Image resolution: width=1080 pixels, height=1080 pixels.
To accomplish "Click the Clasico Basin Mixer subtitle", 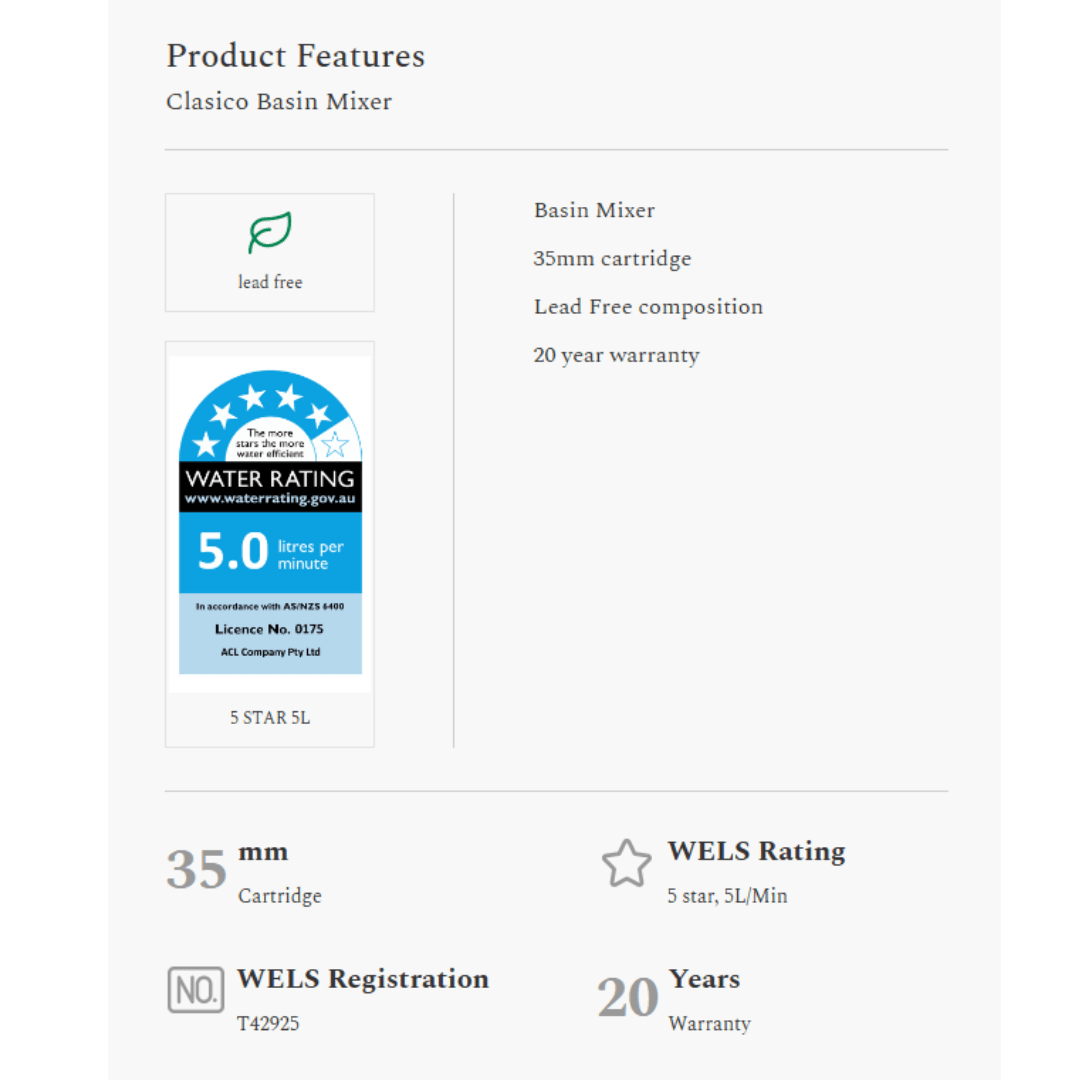I will point(279,102).
